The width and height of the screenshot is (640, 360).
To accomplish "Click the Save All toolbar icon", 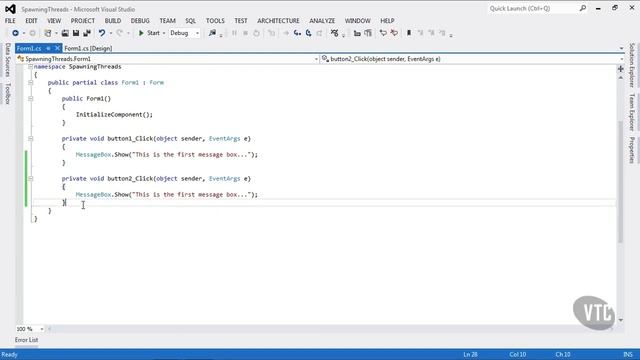I will pyautogui.click(x=87, y=33).
